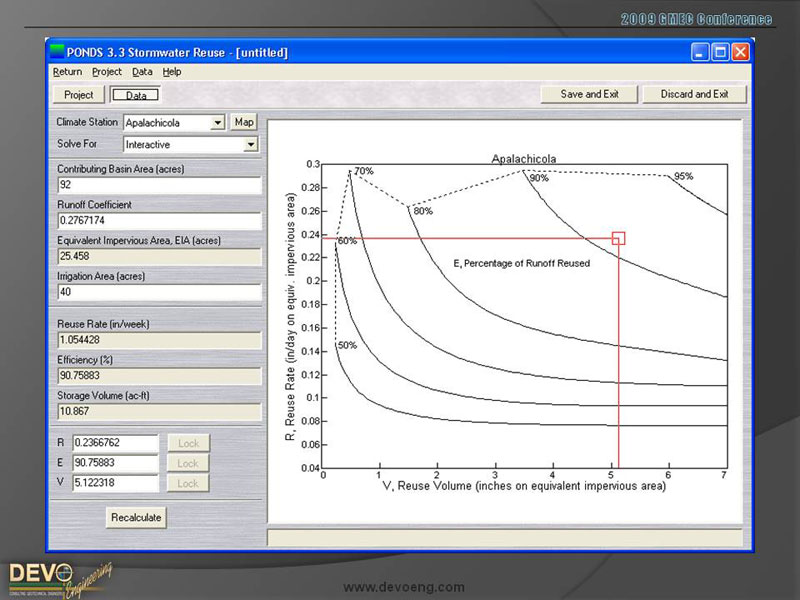The height and width of the screenshot is (600, 800).
Task: Click the R value input field
Action: pos(115,443)
